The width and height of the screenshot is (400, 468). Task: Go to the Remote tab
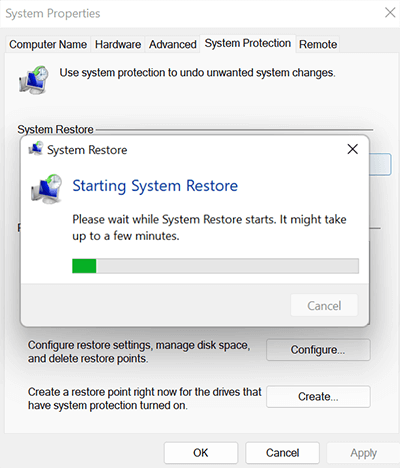click(x=318, y=44)
